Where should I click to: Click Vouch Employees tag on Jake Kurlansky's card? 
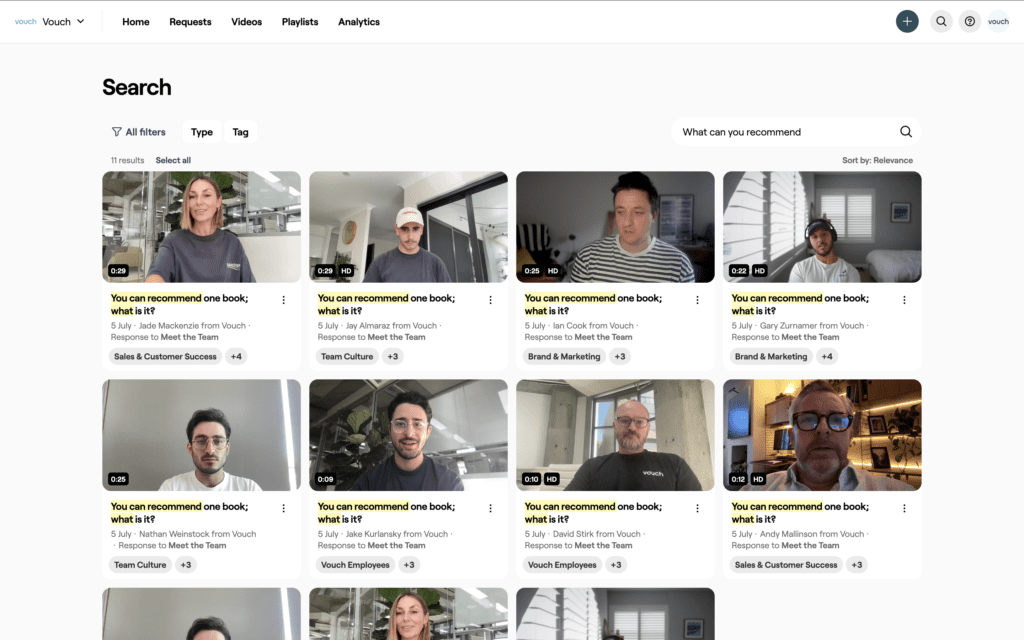[355, 565]
